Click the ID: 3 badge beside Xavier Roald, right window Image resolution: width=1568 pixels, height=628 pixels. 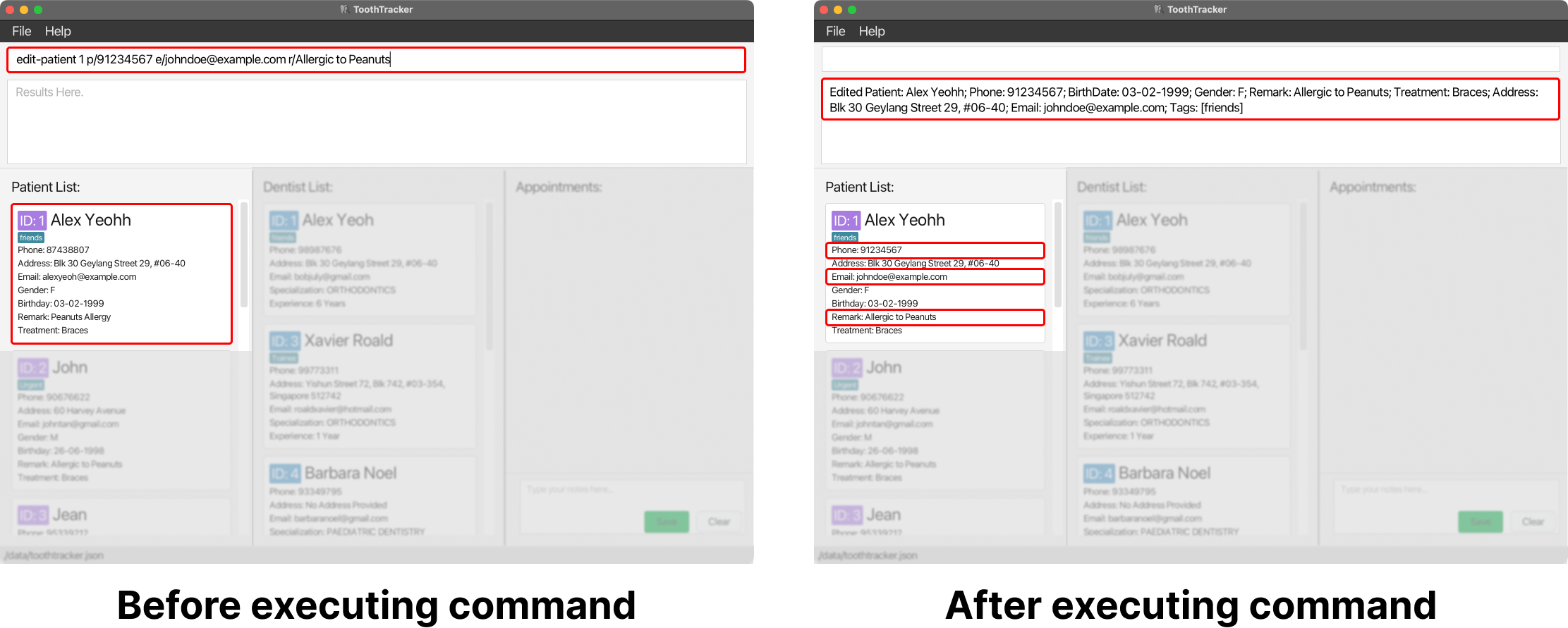(1099, 341)
